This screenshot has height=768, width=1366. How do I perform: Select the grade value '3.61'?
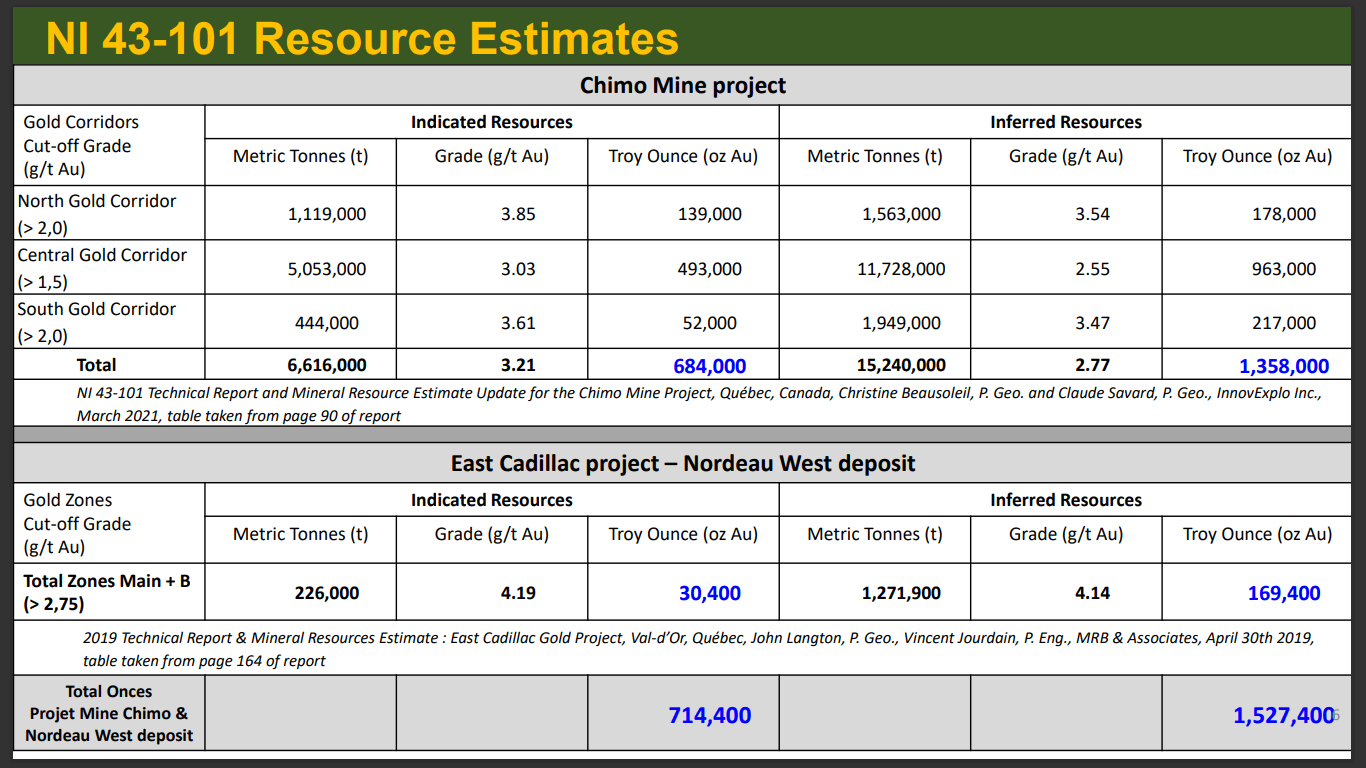click(x=518, y=323)
